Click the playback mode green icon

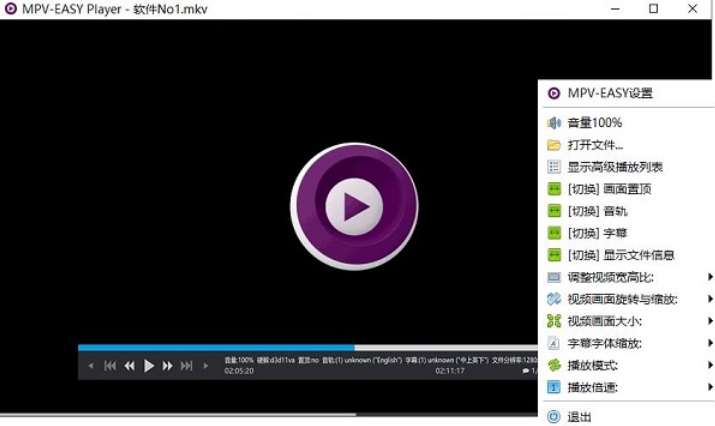554,365
